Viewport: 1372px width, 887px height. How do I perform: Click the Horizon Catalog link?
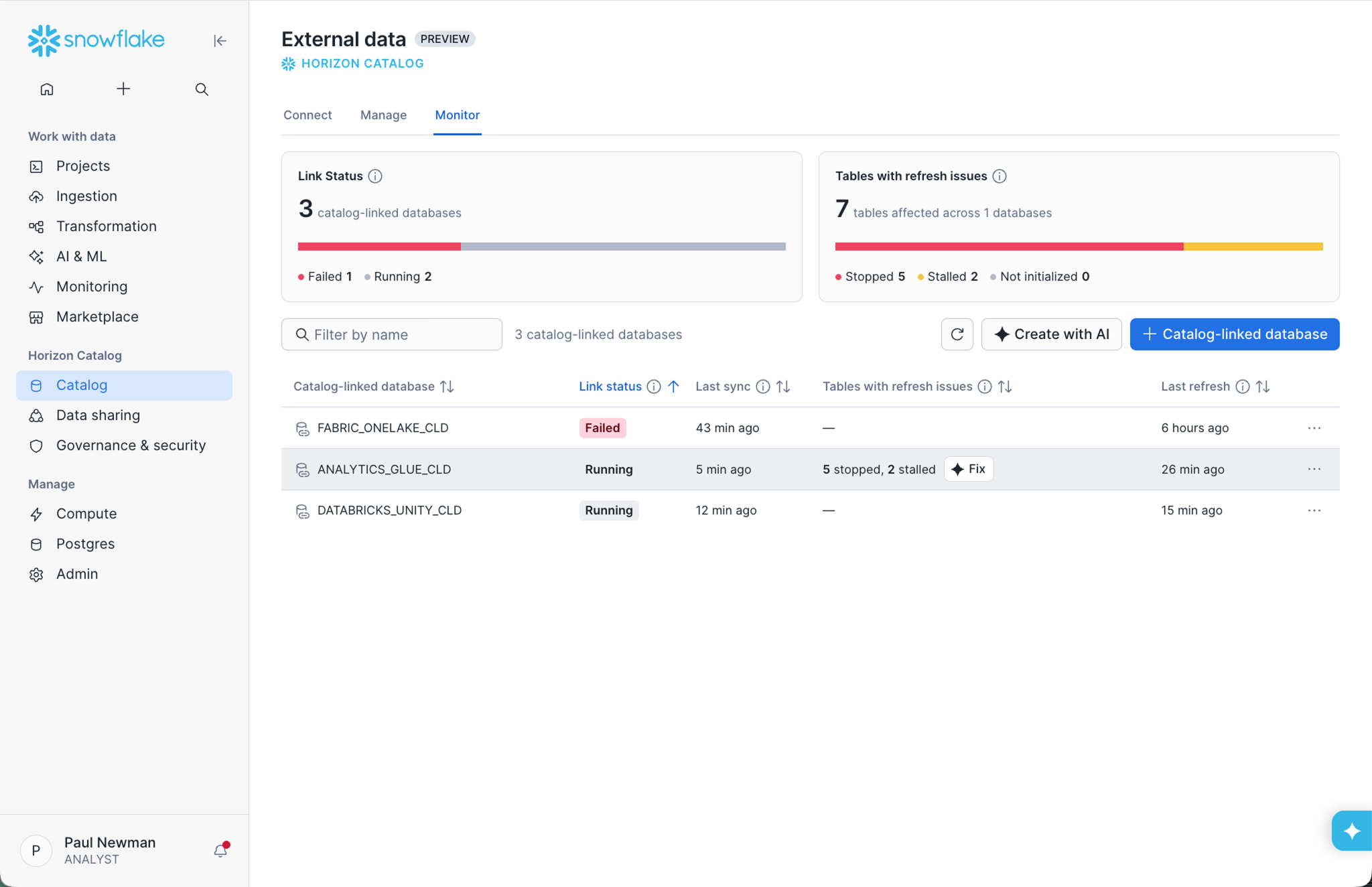click(x=353, y=64)
